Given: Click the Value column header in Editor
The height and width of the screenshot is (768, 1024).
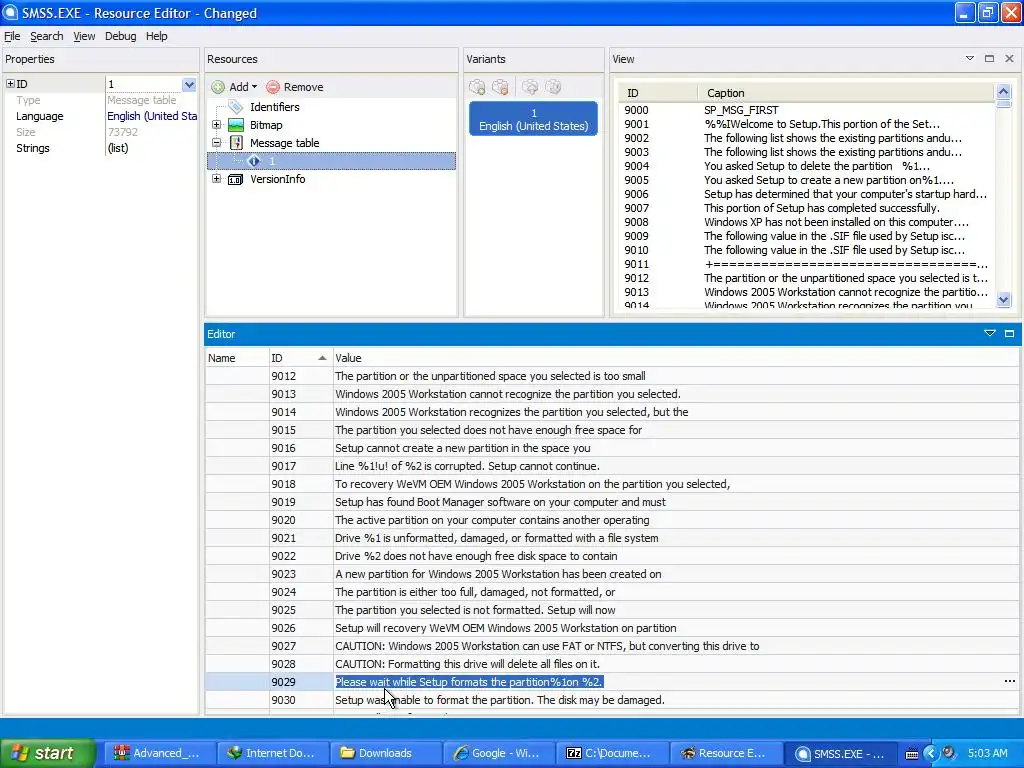Looking at the screenshot, I should 675,358.
